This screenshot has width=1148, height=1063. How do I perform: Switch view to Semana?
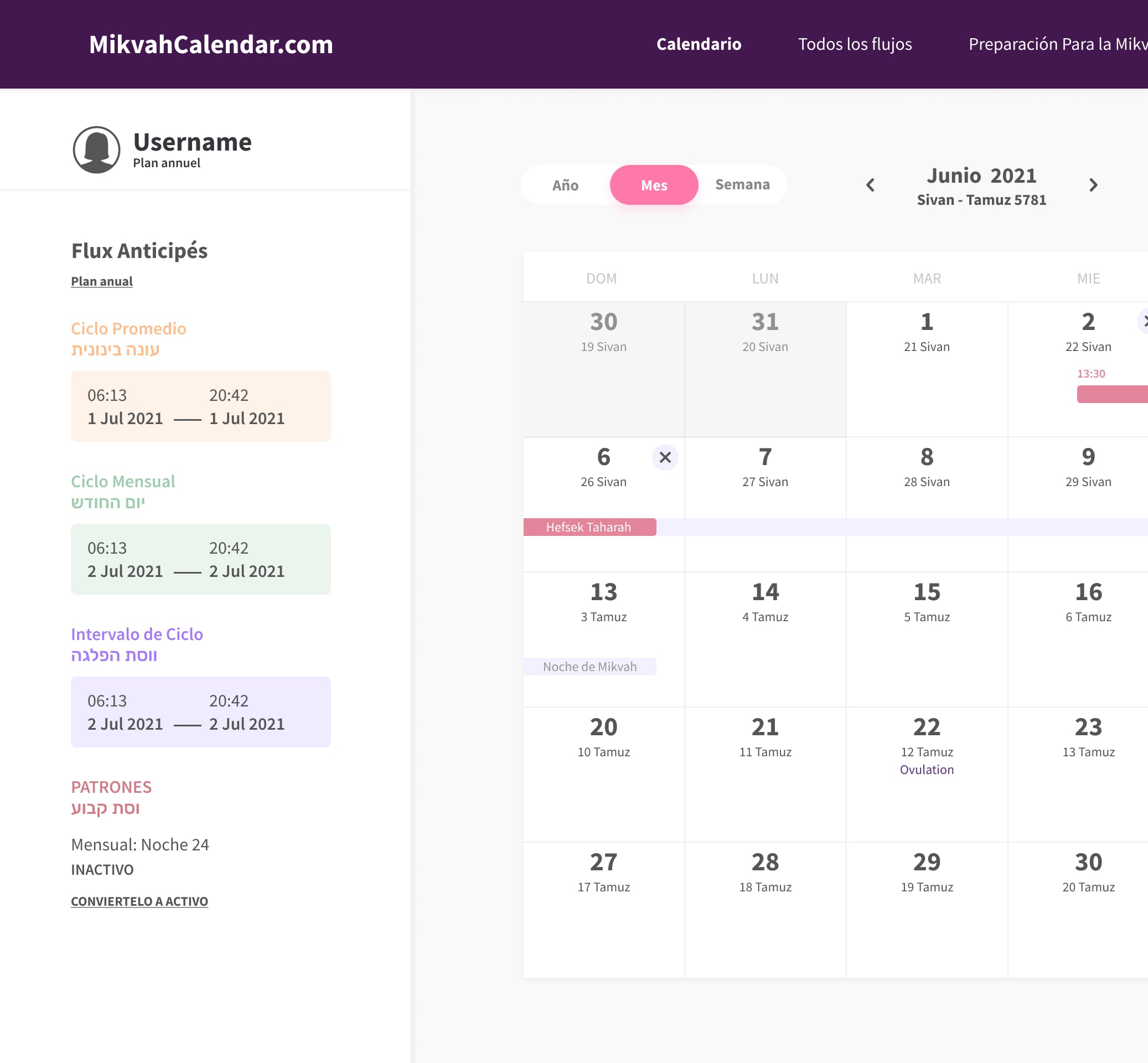[x=742, y=185]
